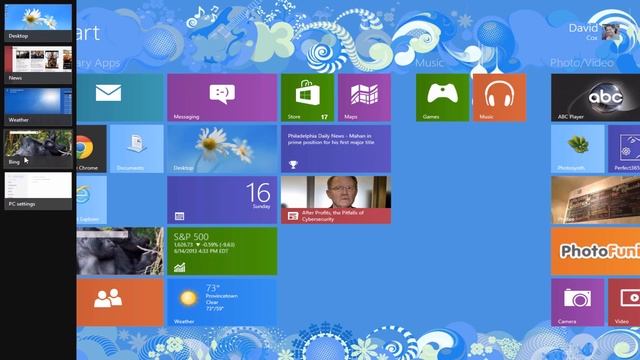640x360 pixels.
Task: Open the Perfect365 tile
Action: [x=624, y=149]
